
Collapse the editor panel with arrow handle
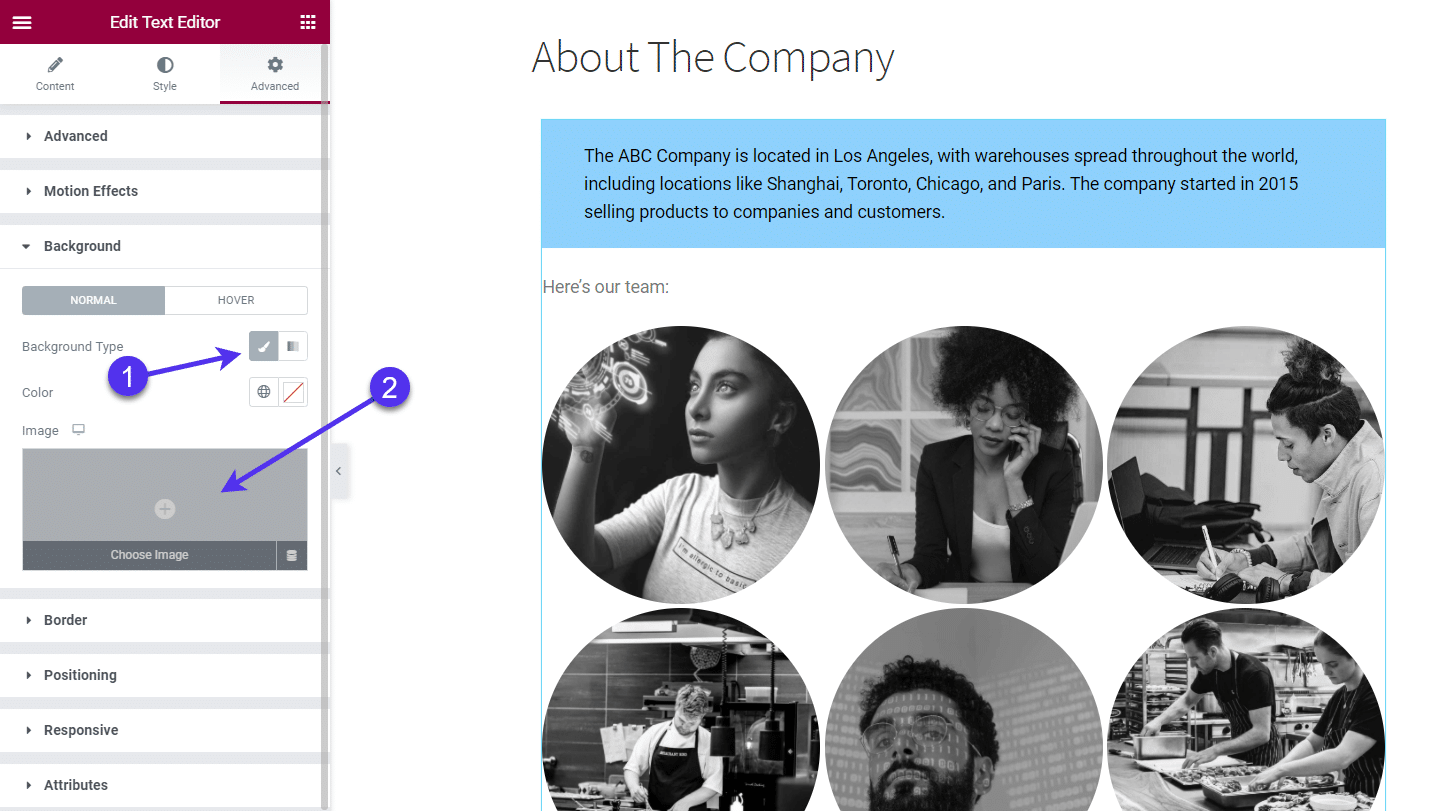[x=339, y=471]
